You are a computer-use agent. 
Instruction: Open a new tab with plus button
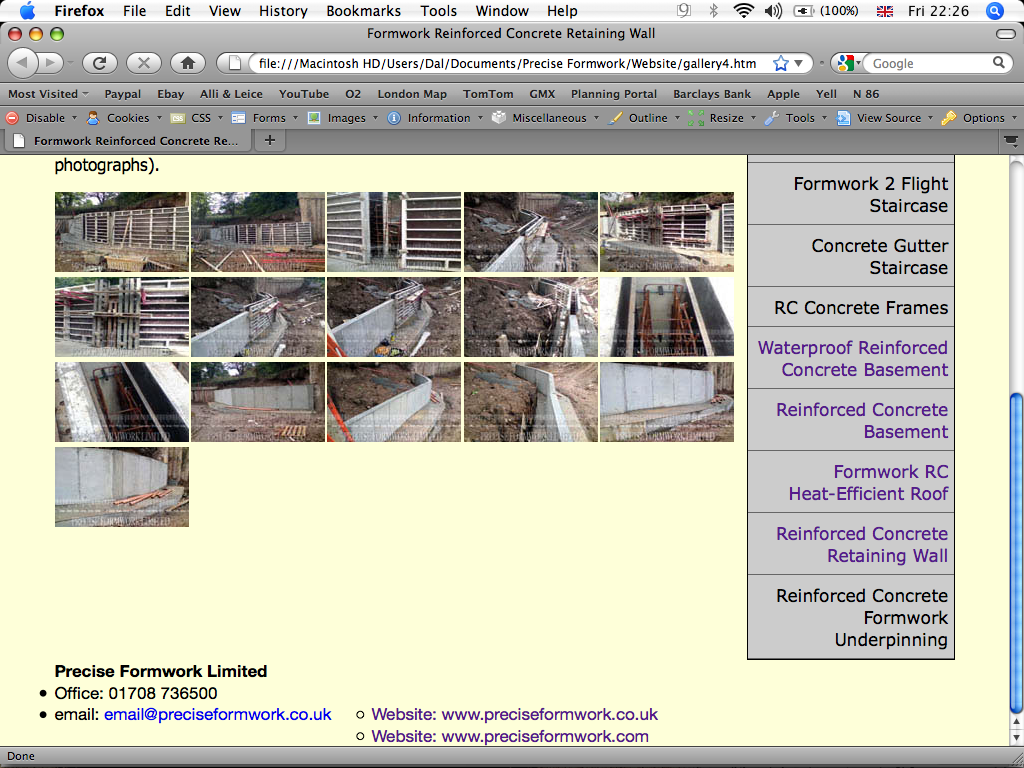(270, 140)
